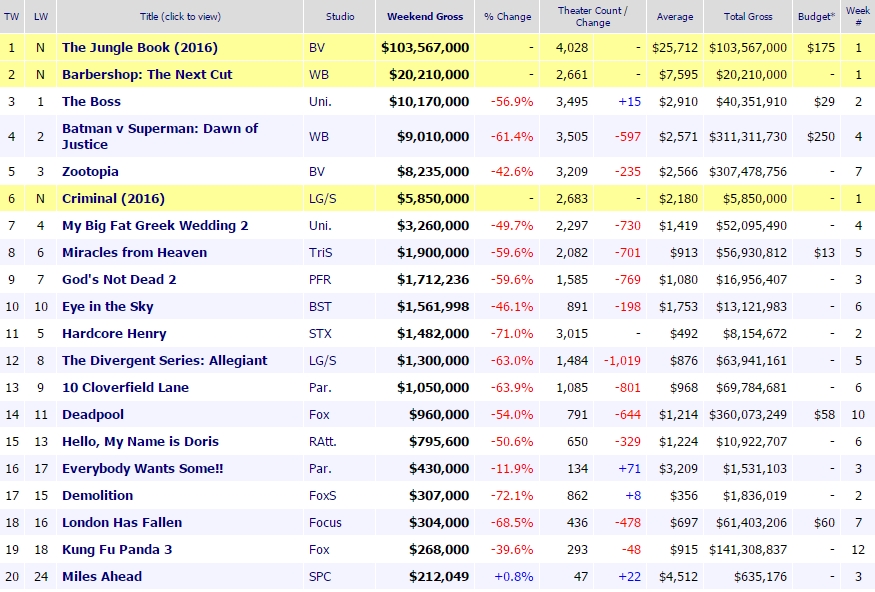Viewport: 875px width, 592px height.
Task: Open Par. studio link in 10 Cloverfield Lane row
Action: point(320,387)
